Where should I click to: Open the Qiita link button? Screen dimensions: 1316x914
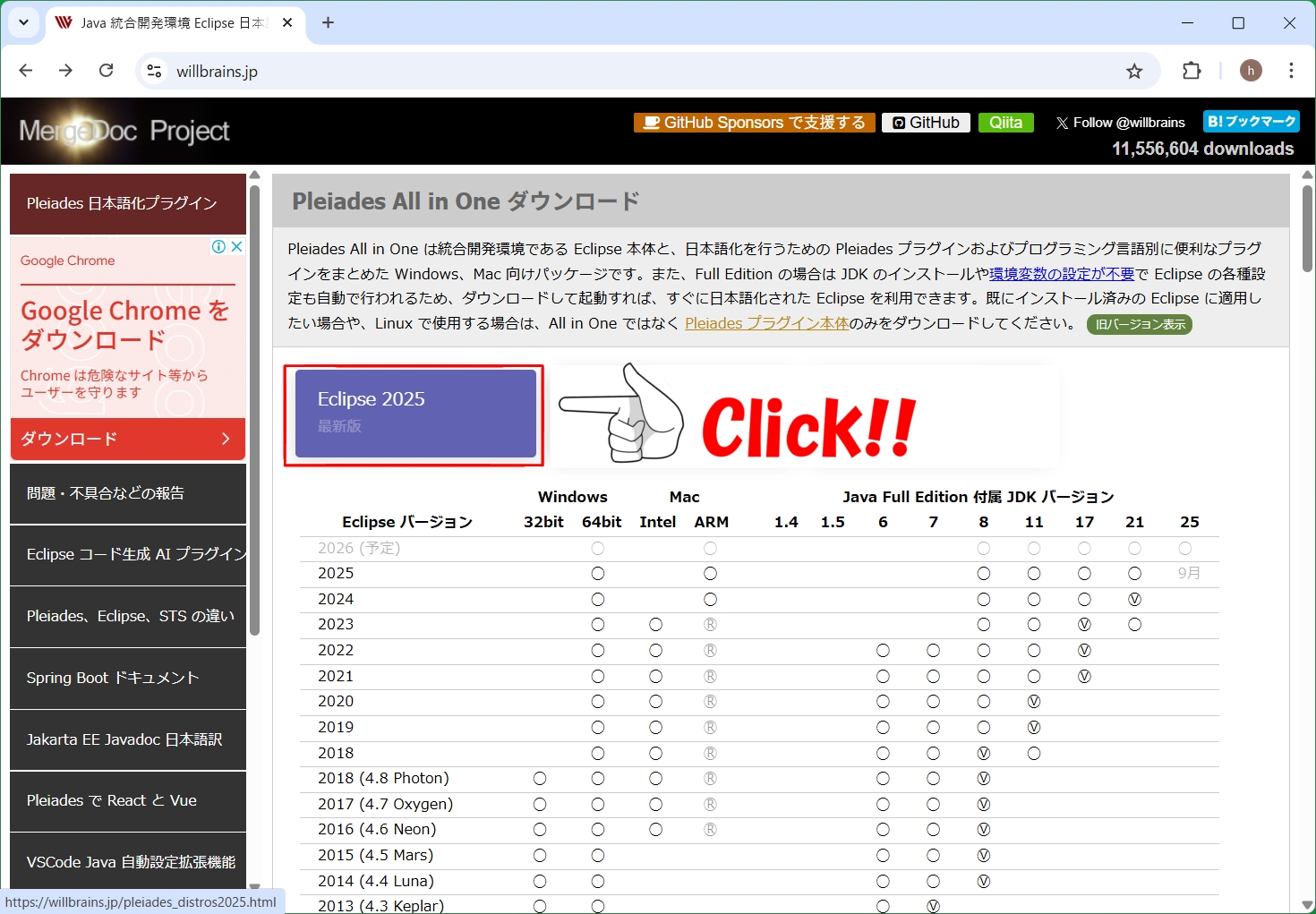point(1005,123)
